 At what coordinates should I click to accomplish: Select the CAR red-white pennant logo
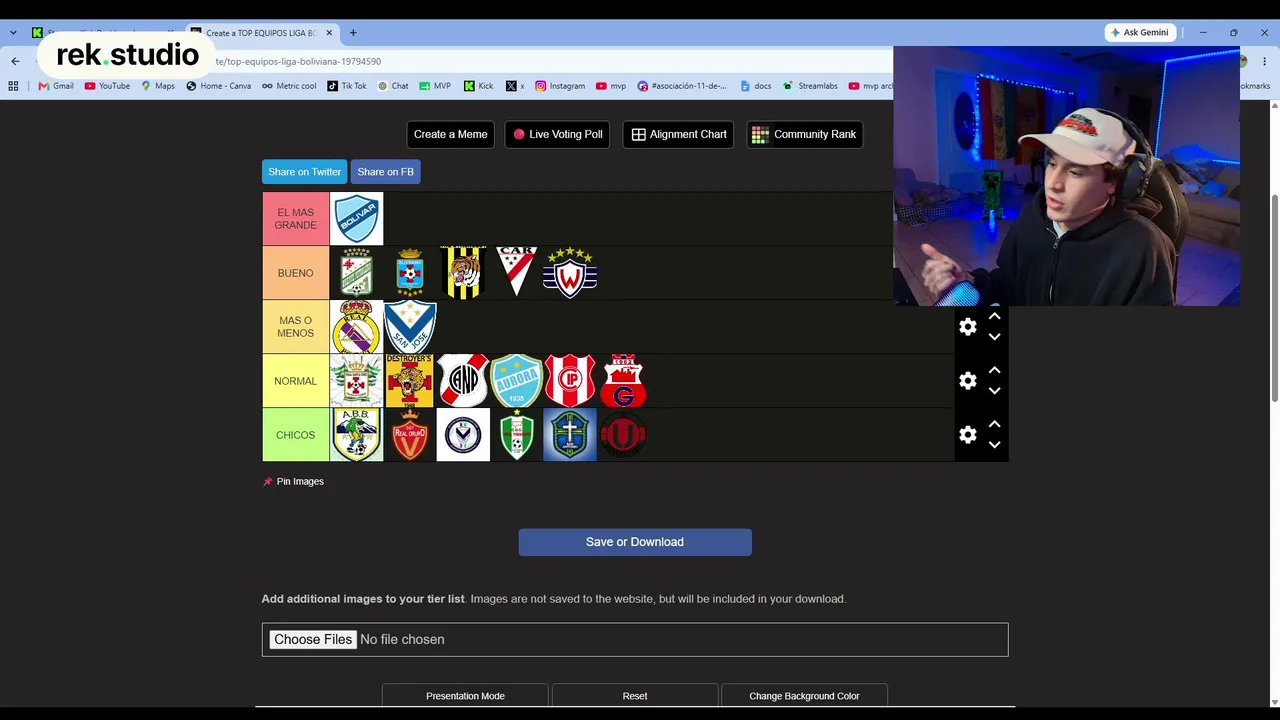pos(517,273)
